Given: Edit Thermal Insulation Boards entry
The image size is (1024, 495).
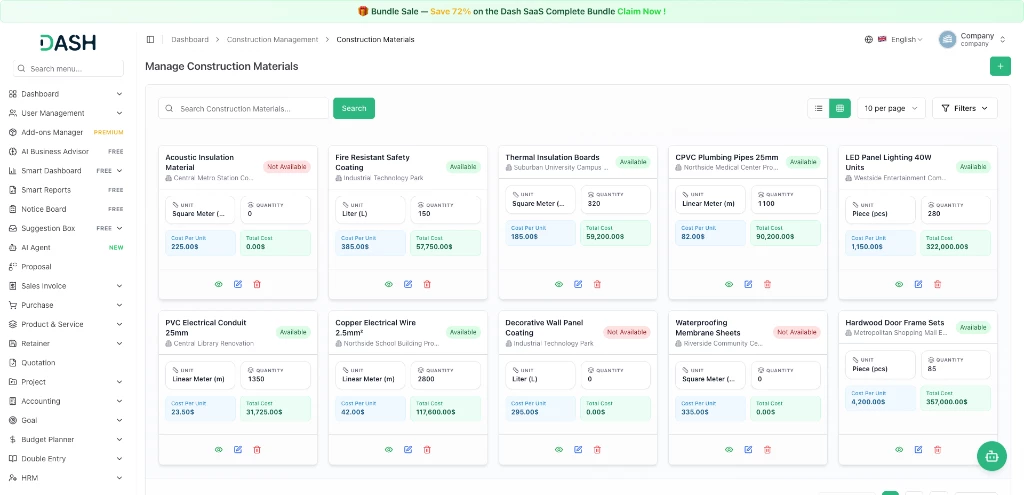Looking at the screenshot, I should tap(578, 284).
